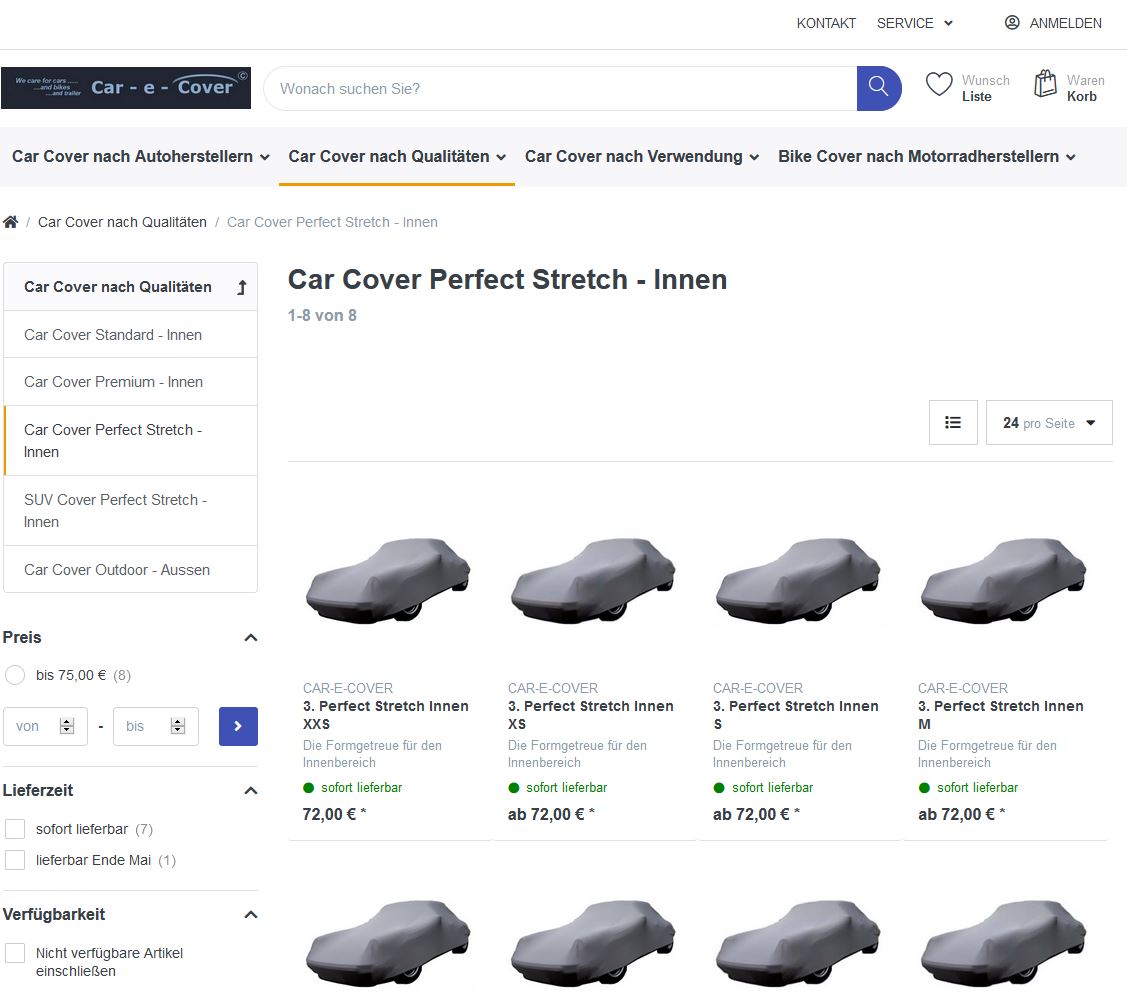Select 'Car Cover Standard - Innen' category

[131, 335]
